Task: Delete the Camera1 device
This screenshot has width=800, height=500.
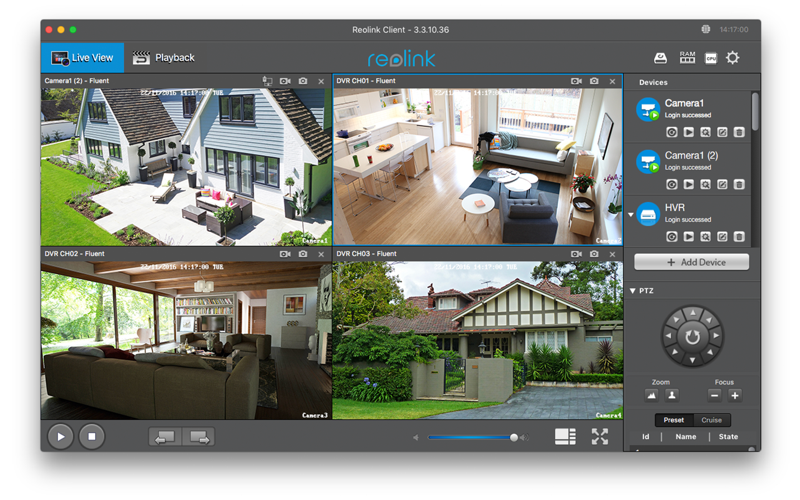Action: pyautogui.click(x=739, y=133)
